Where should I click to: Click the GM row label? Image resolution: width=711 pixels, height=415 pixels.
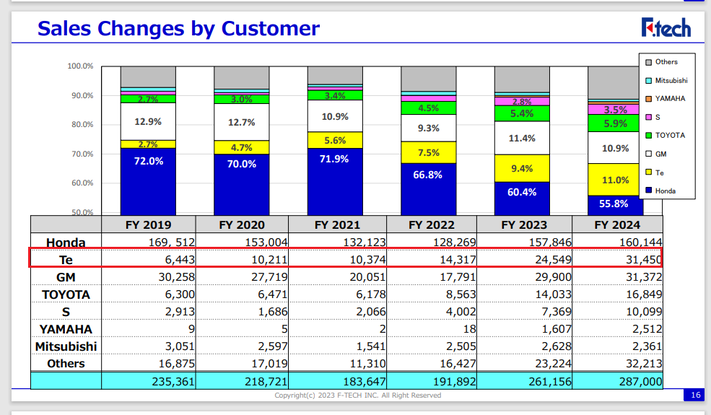pyautogui.click(x=66, y=277)
